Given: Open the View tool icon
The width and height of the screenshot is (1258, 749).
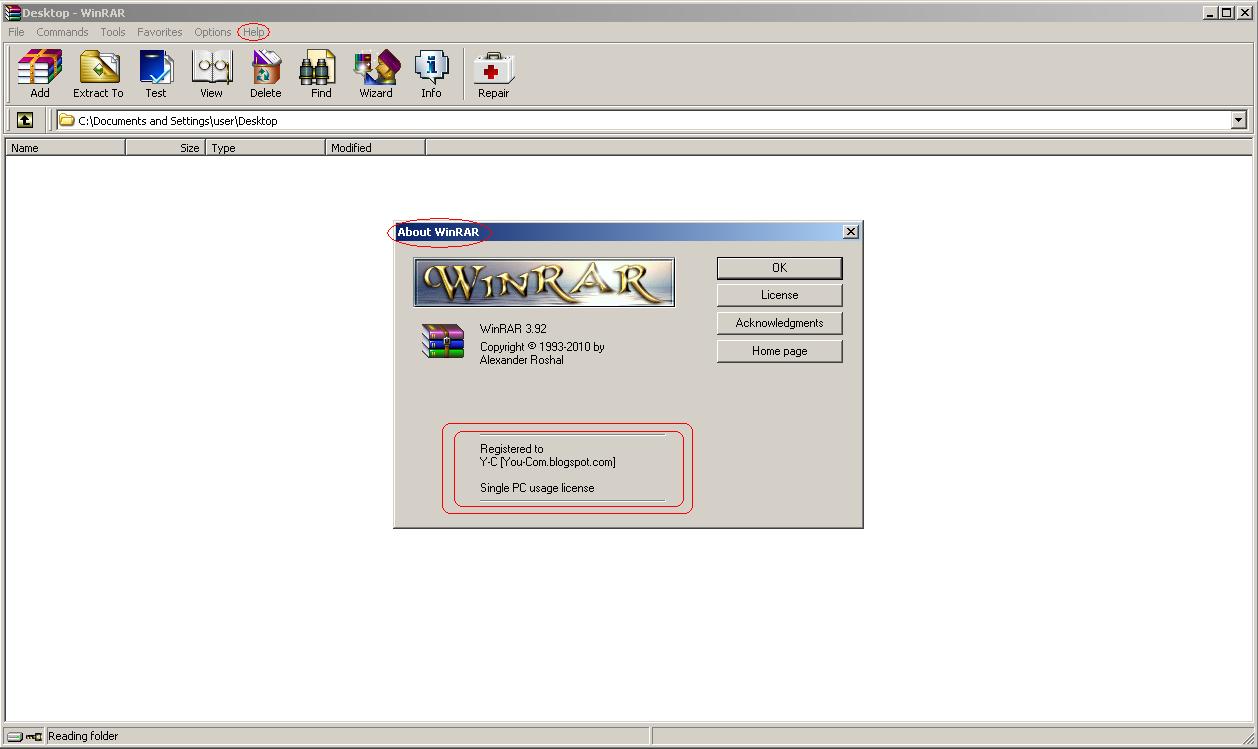Looking at the screenshot, I should click(211, 74).
